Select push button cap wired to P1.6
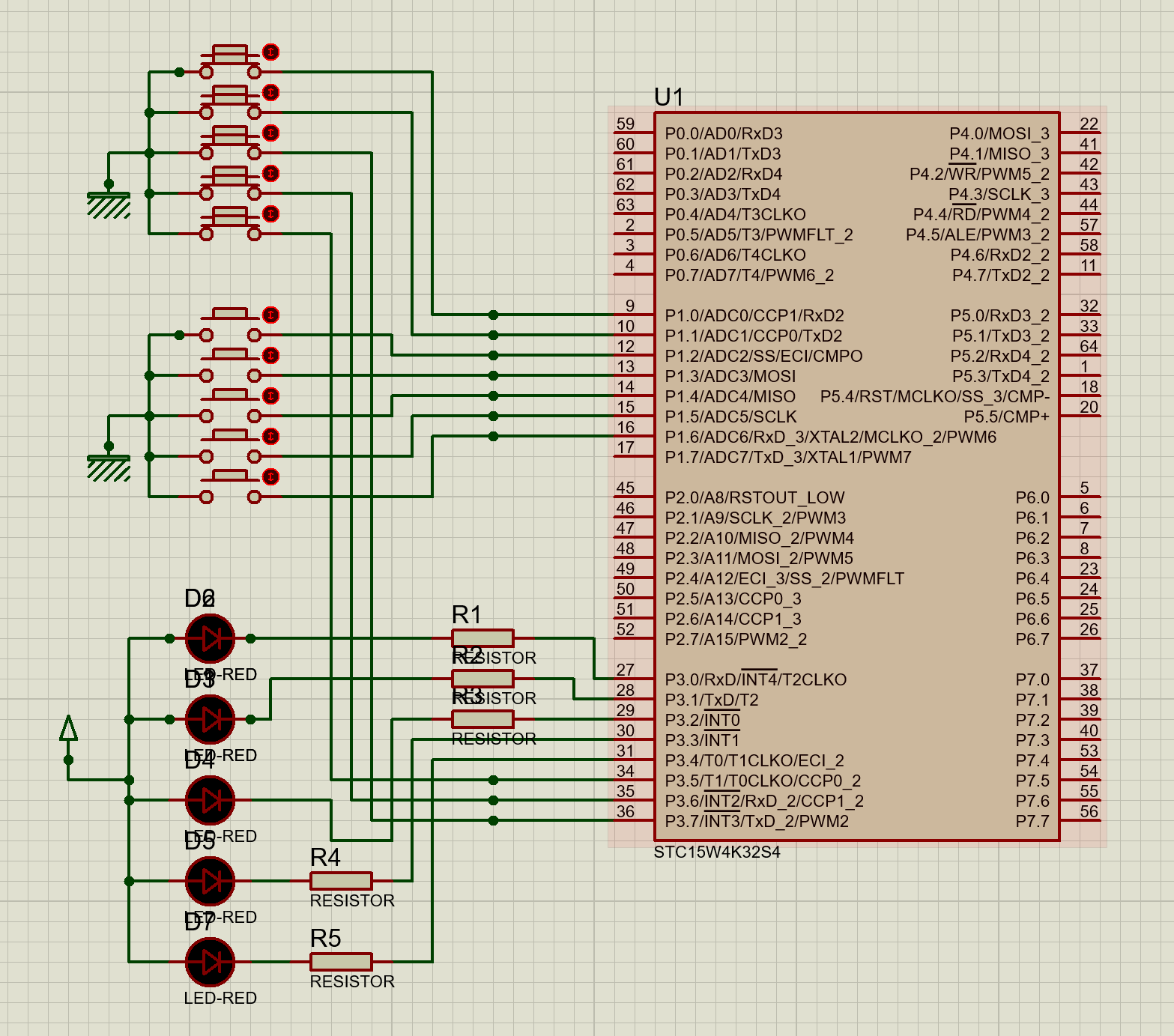The height and width of the screenshot is (1036, 1174). click(230, 475)
